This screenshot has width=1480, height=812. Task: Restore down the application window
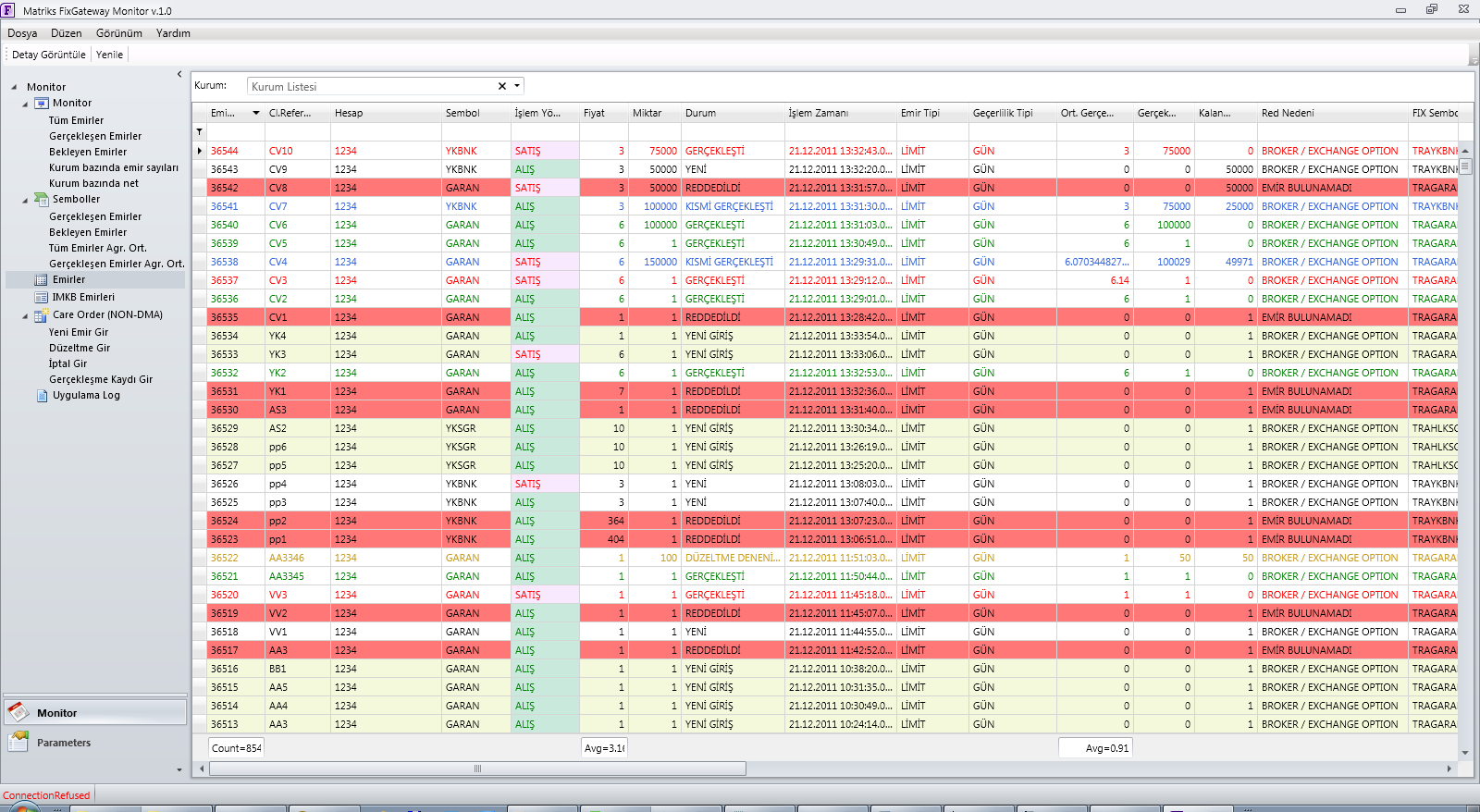[1432, 9]
